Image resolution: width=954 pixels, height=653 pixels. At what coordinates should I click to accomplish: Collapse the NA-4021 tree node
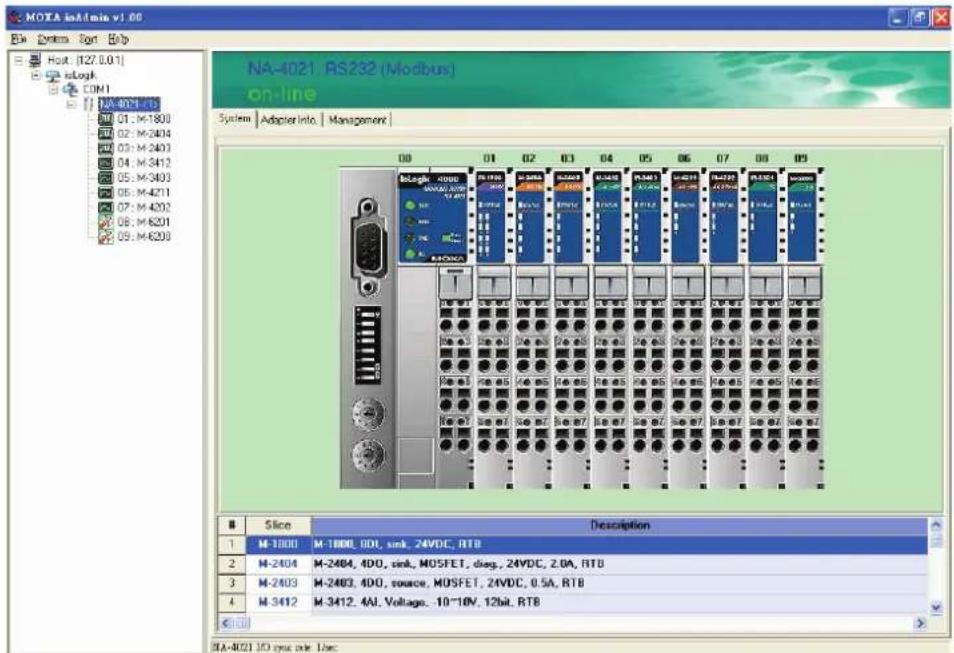point(71,104)
